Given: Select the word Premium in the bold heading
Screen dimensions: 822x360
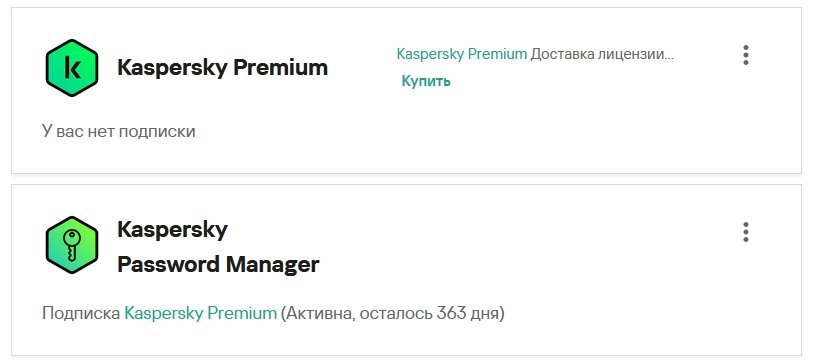Looking at the screenshot, I should click(280, 68).
